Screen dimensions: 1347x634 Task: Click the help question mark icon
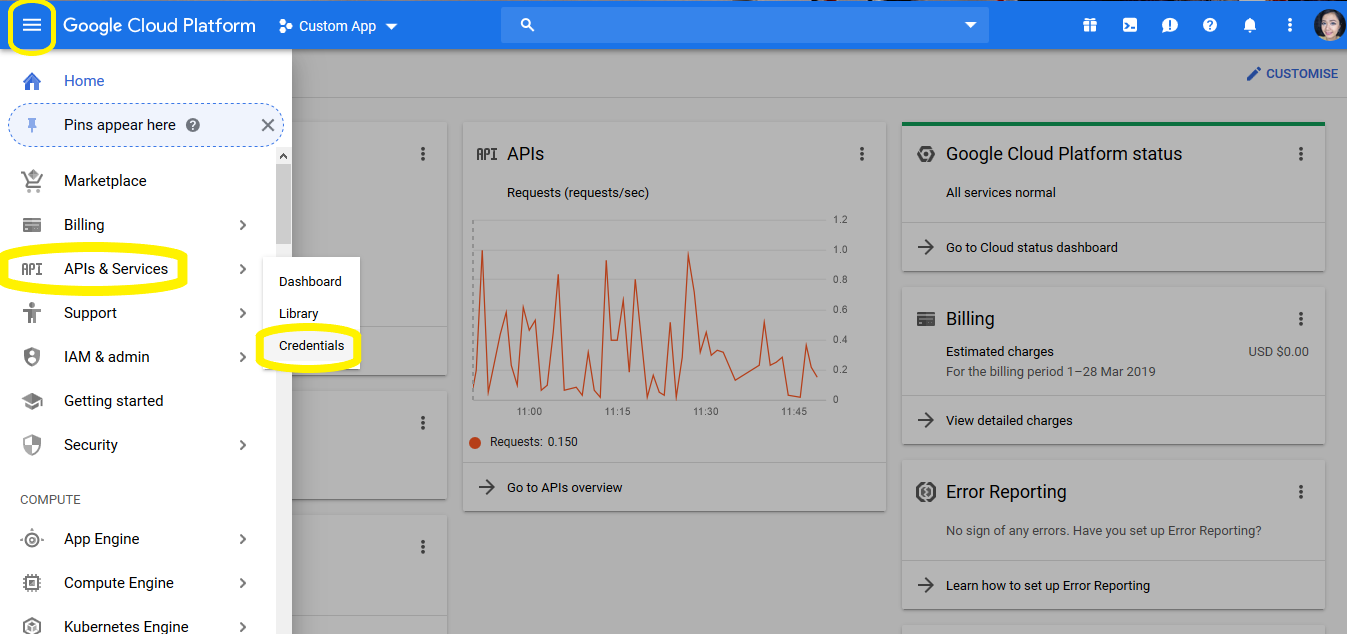pyautogui.click(x=1209, y=25)
